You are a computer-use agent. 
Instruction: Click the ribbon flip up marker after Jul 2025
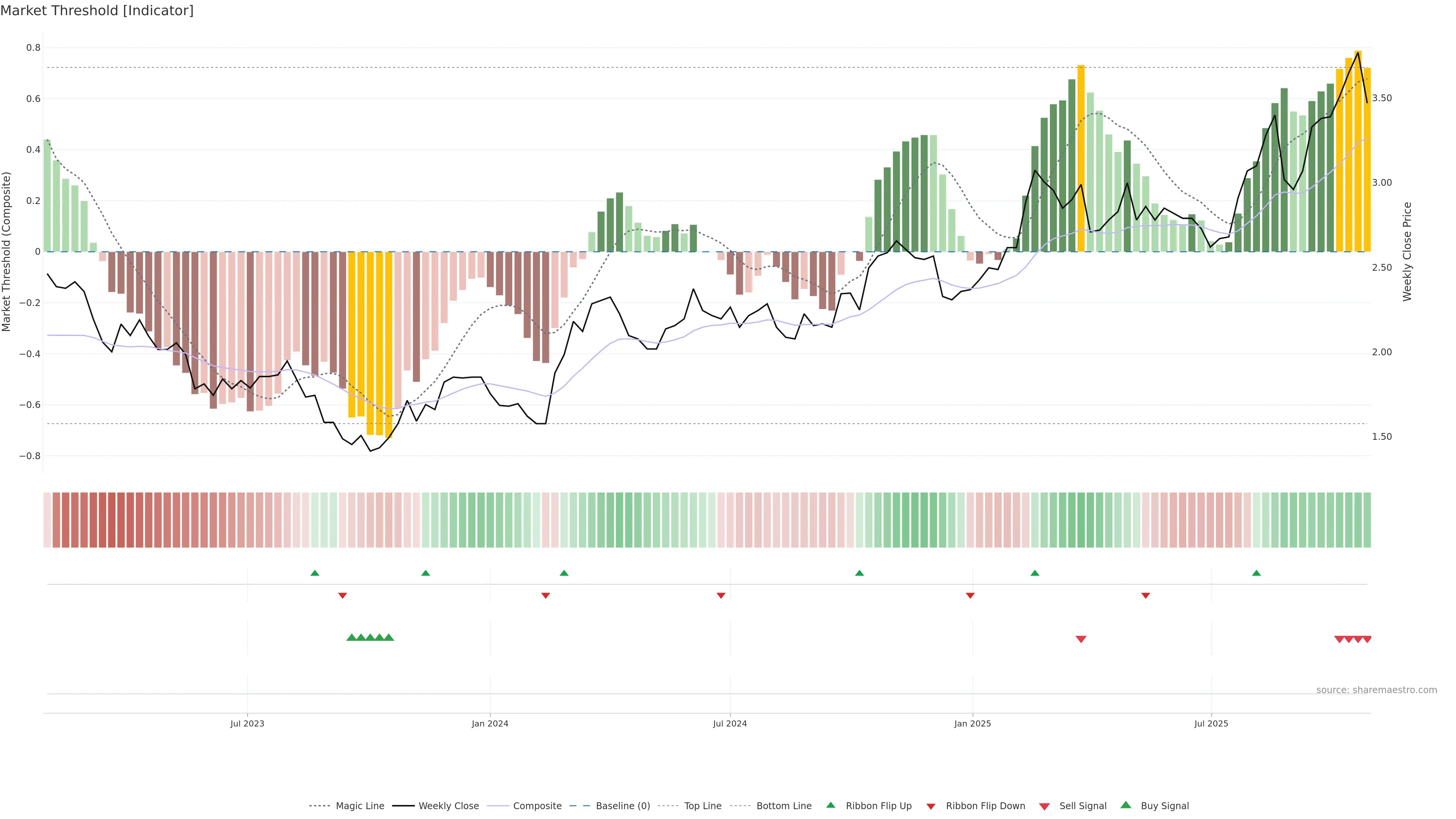[1257, 573]
